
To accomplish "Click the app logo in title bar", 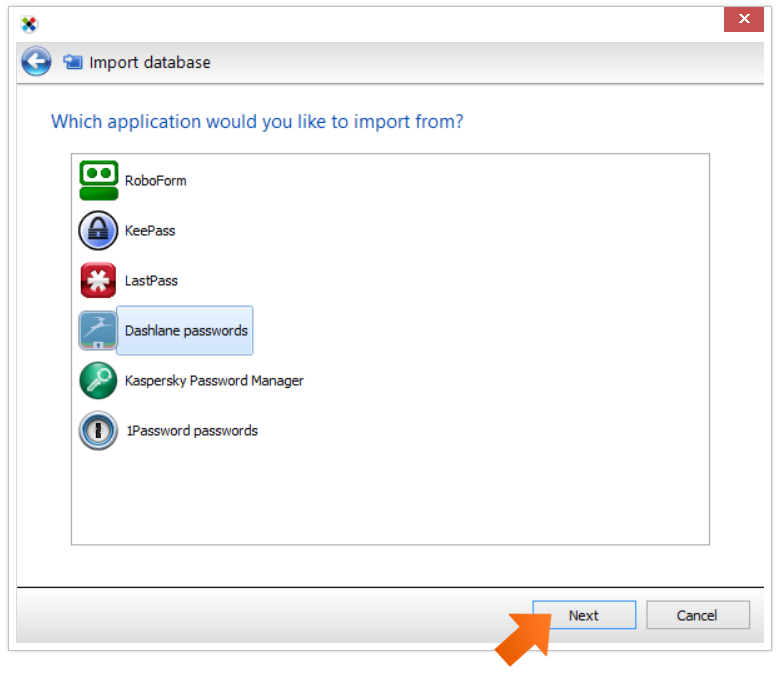I will tap(30, 24).
